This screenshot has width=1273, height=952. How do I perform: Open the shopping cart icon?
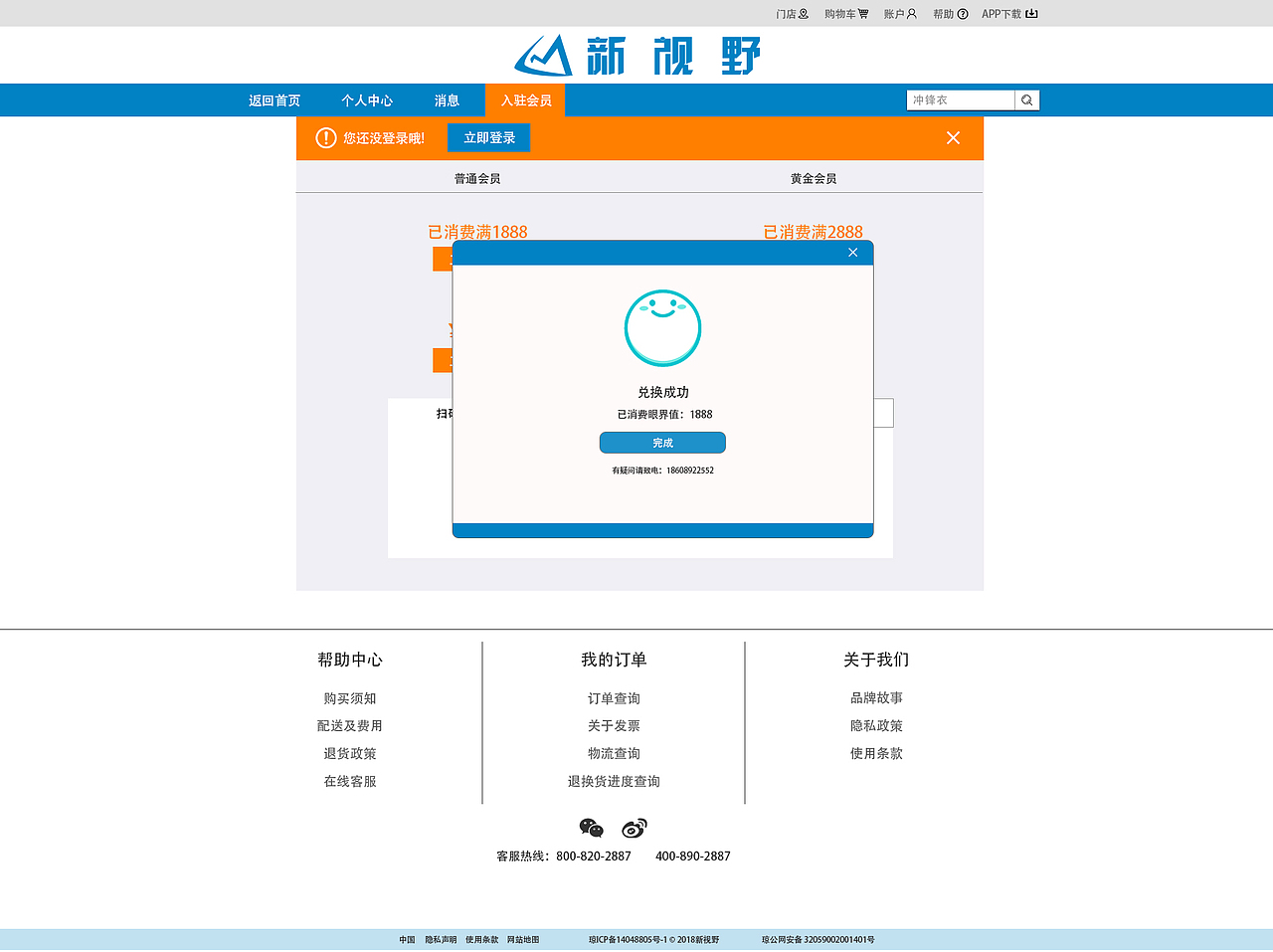coord(864,13)
